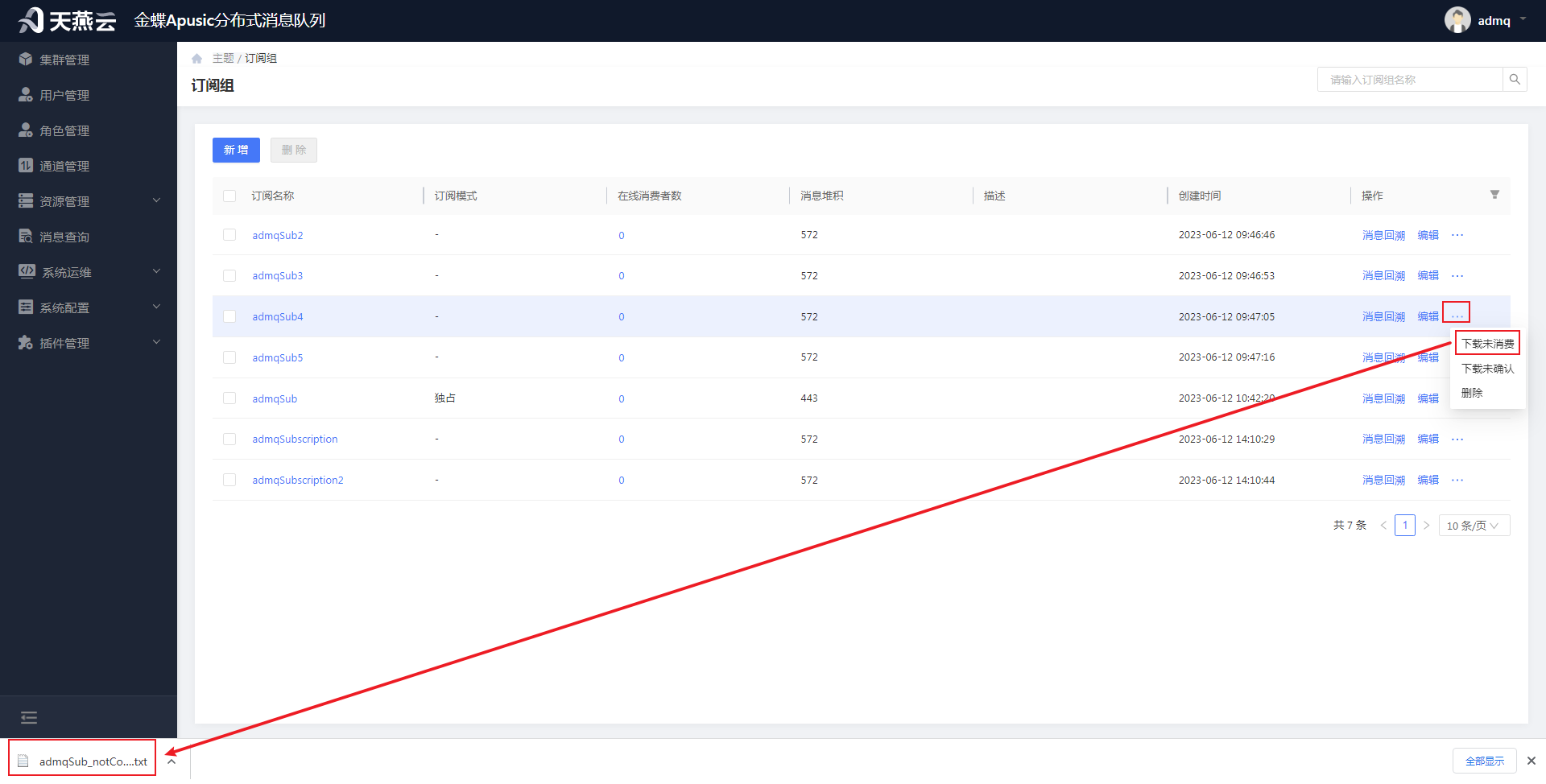
Task: Click the 资源管理 stack icon
Action: pyautogui.click(x=26, y=200)
